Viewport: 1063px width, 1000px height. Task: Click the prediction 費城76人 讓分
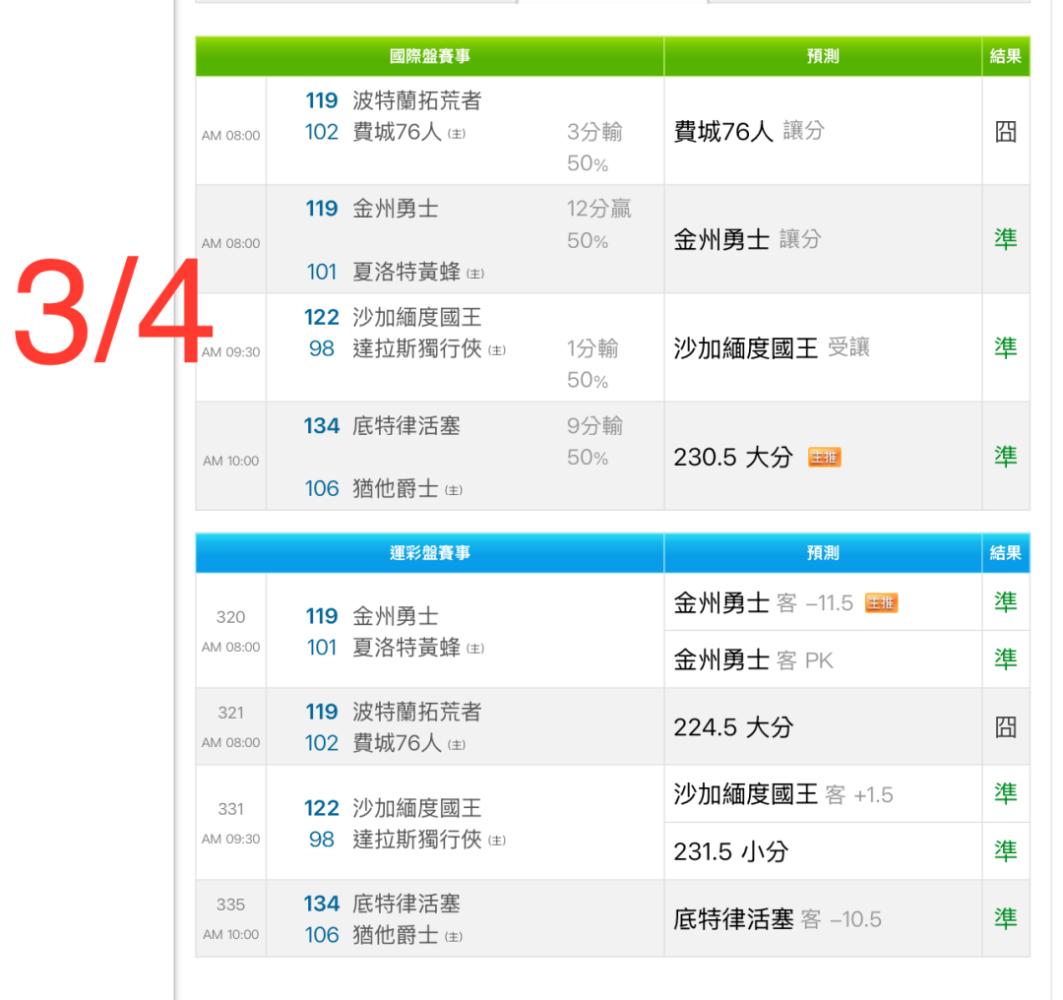pos(749,132)
